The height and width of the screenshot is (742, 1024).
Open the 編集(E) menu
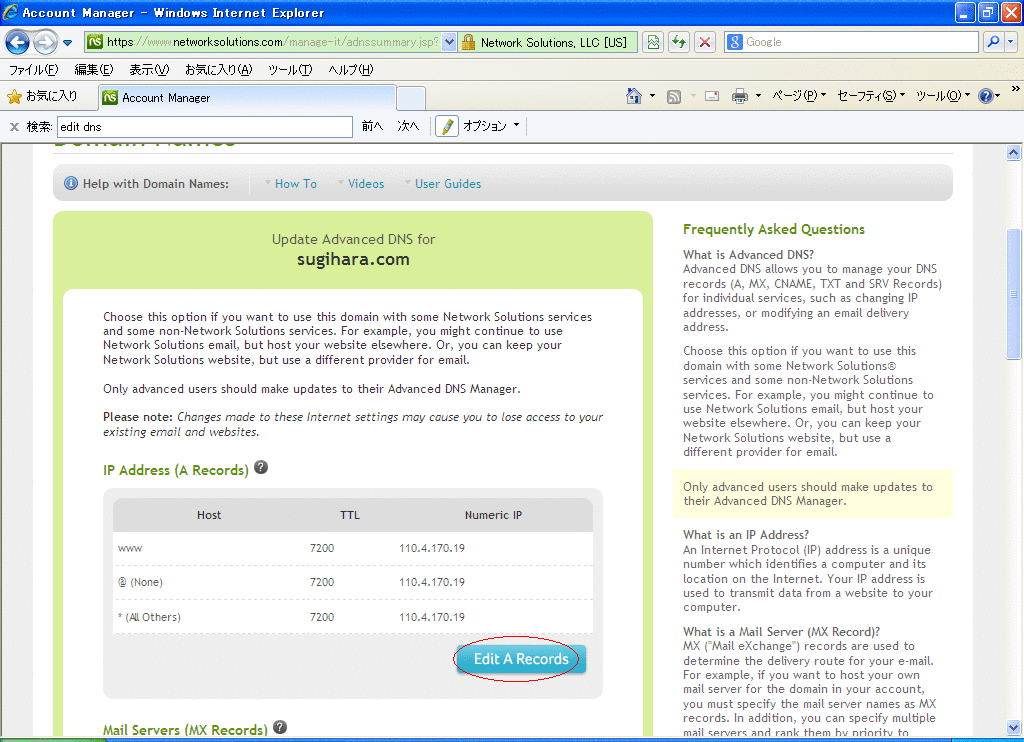coord(93,69)
